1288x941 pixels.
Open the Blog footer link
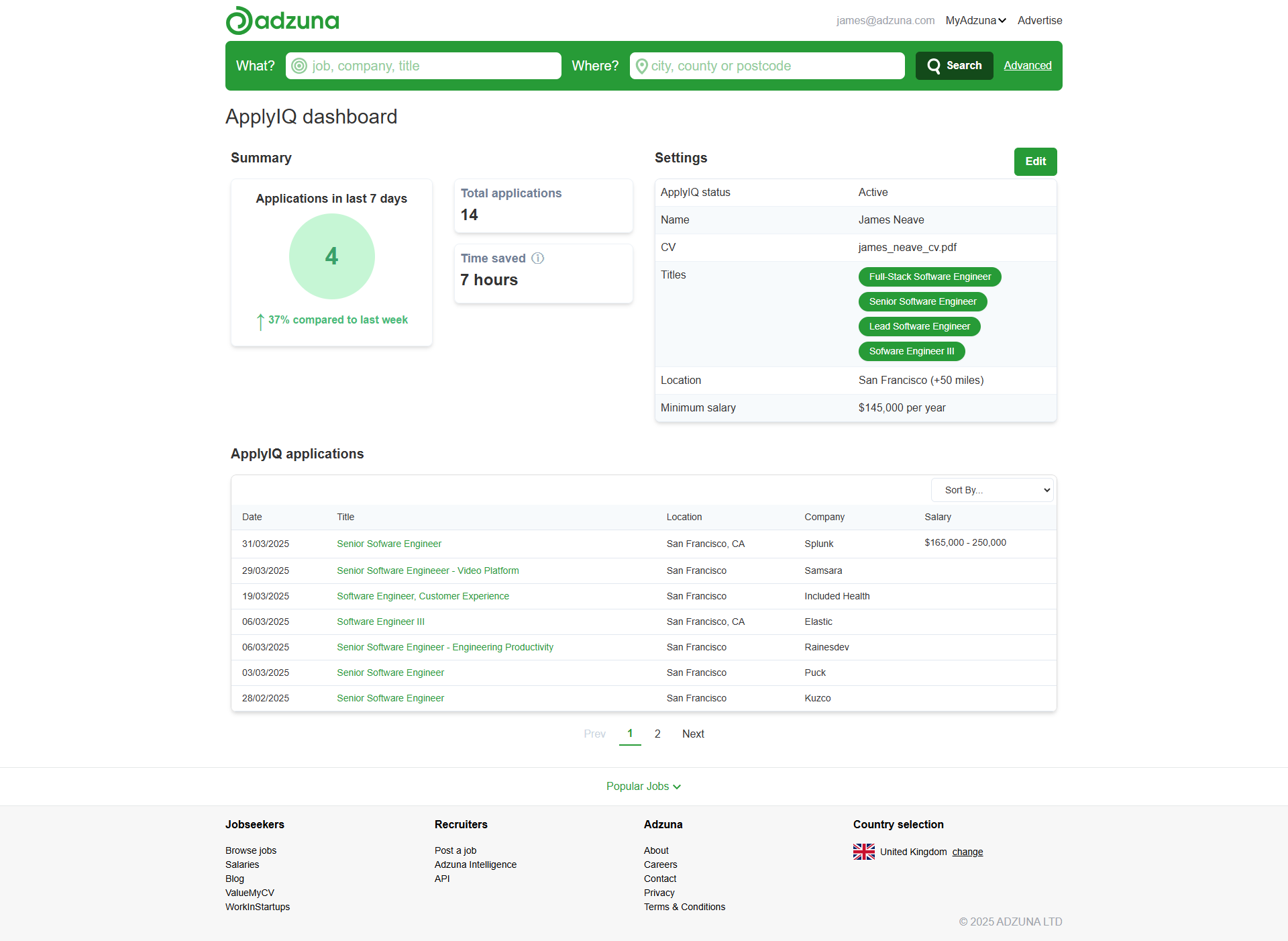[235, 879]
